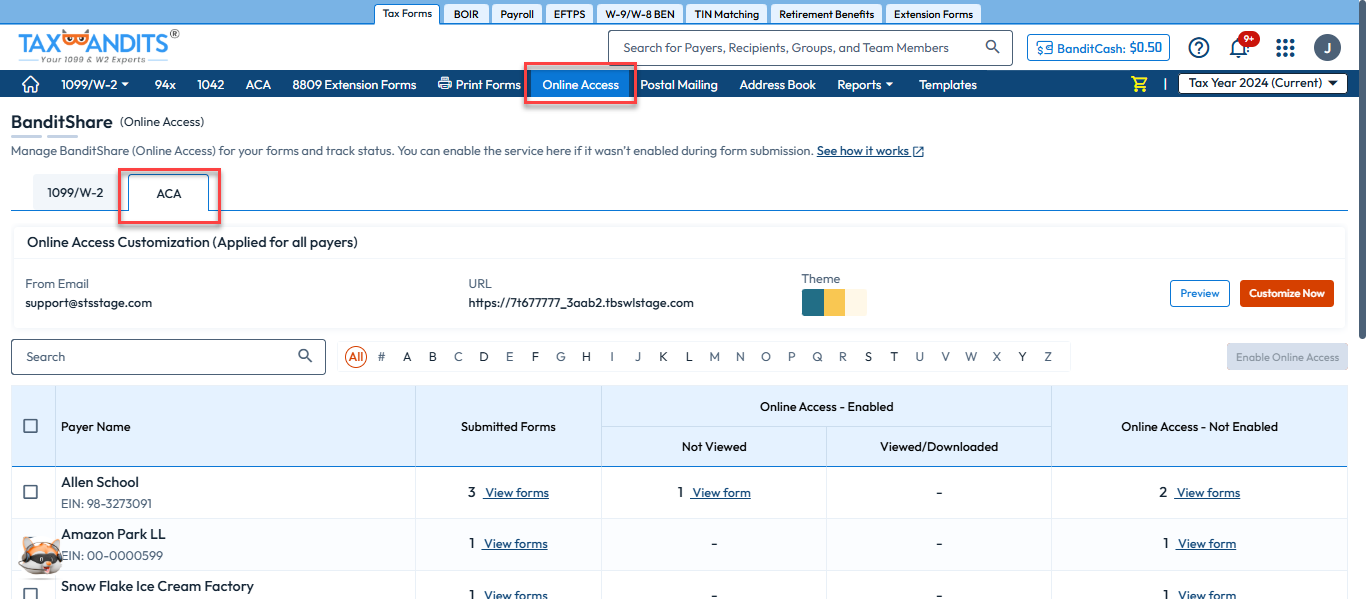Filter payers by letter M
Image resolution: width=1366 pixels, height=599 pixels.
714,357
